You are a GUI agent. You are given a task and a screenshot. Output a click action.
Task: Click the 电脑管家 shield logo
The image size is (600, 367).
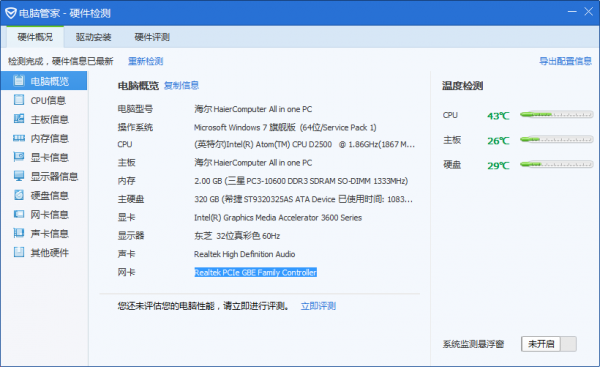(x=11, y=13)
